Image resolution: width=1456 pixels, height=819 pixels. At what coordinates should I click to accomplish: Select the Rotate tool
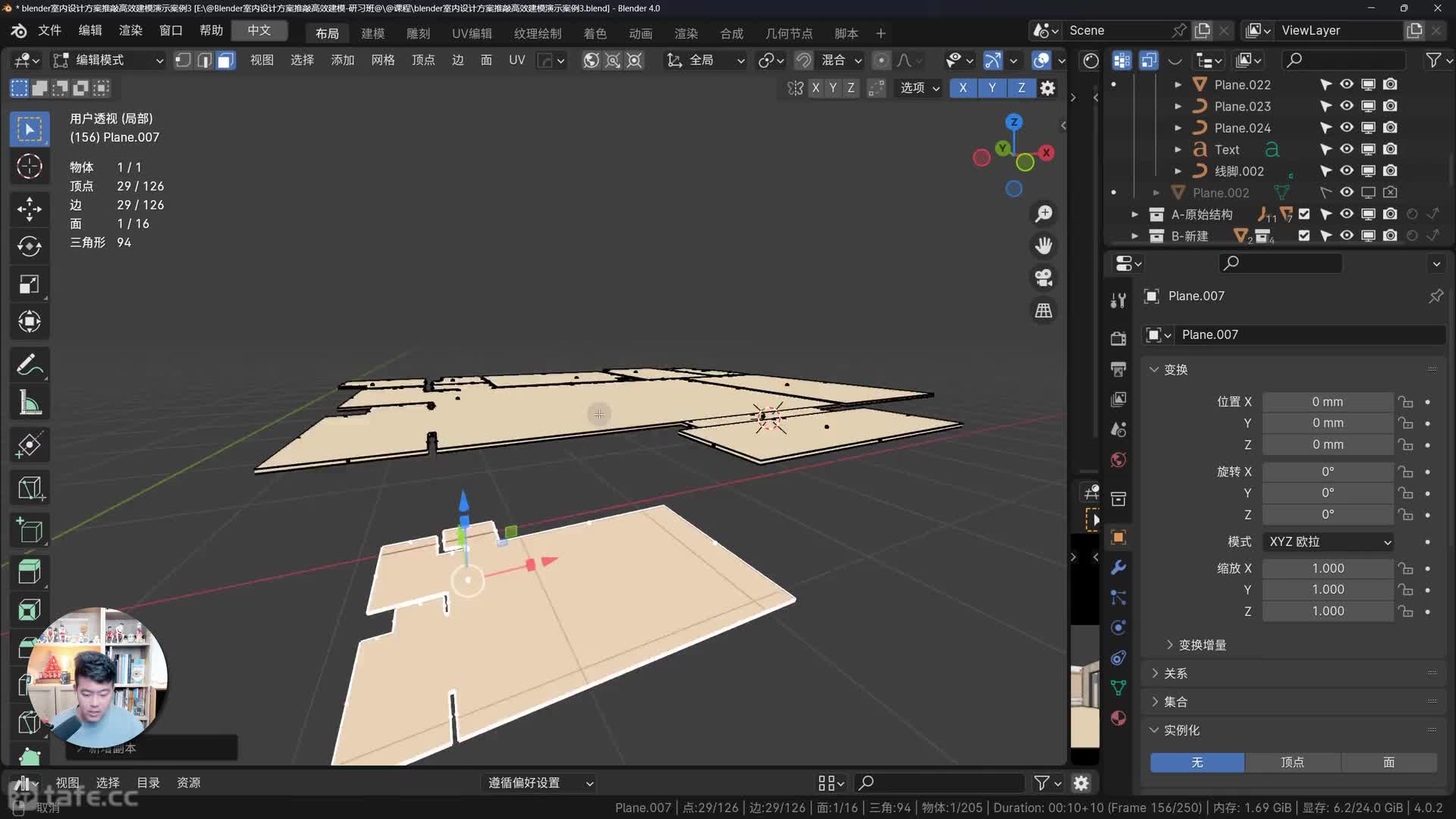point(30,246)
